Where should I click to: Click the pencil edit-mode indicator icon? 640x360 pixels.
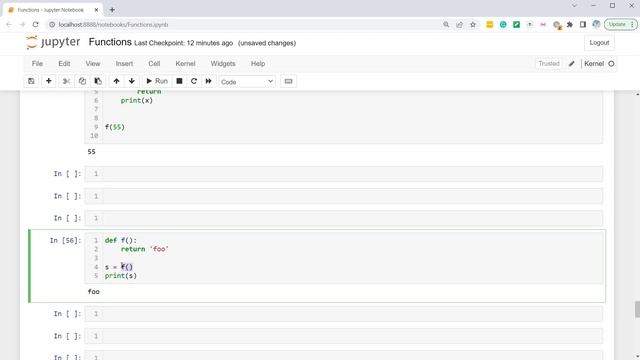point(571,64)
